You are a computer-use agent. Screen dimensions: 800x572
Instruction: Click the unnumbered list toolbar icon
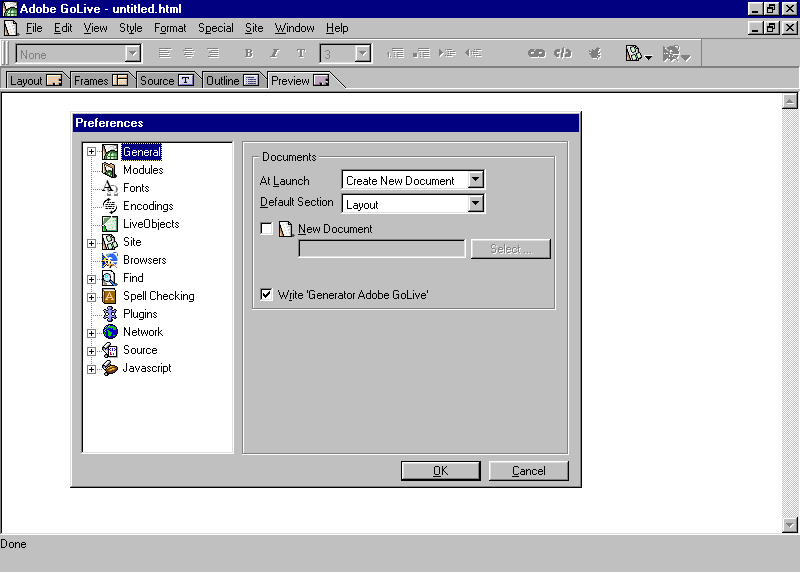421,53
